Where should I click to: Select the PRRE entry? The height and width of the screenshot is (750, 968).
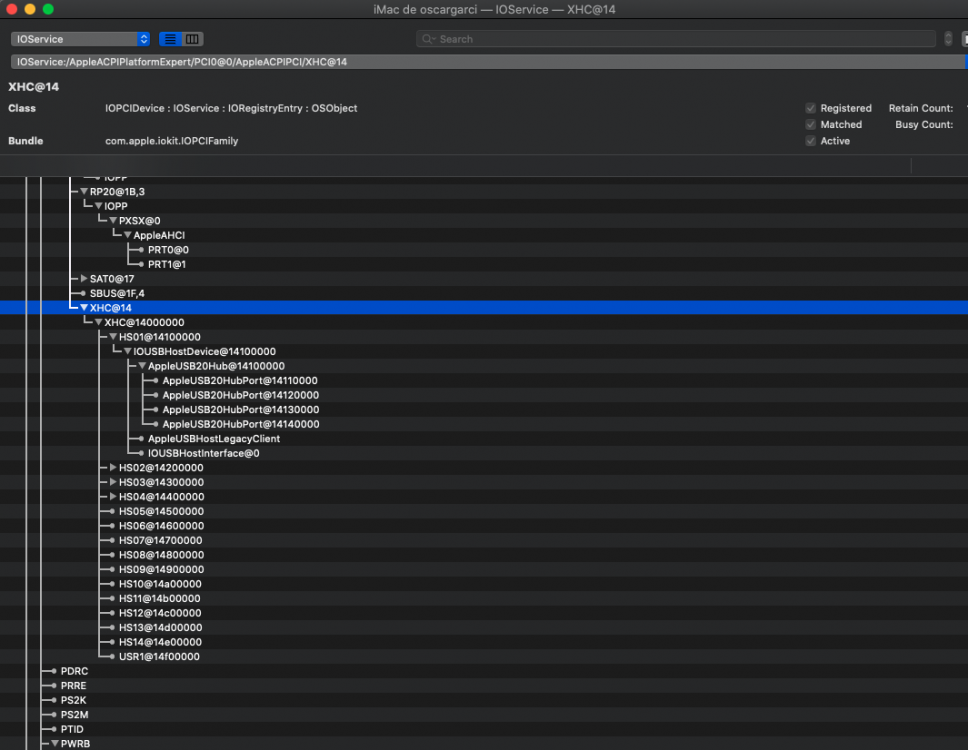73,686
